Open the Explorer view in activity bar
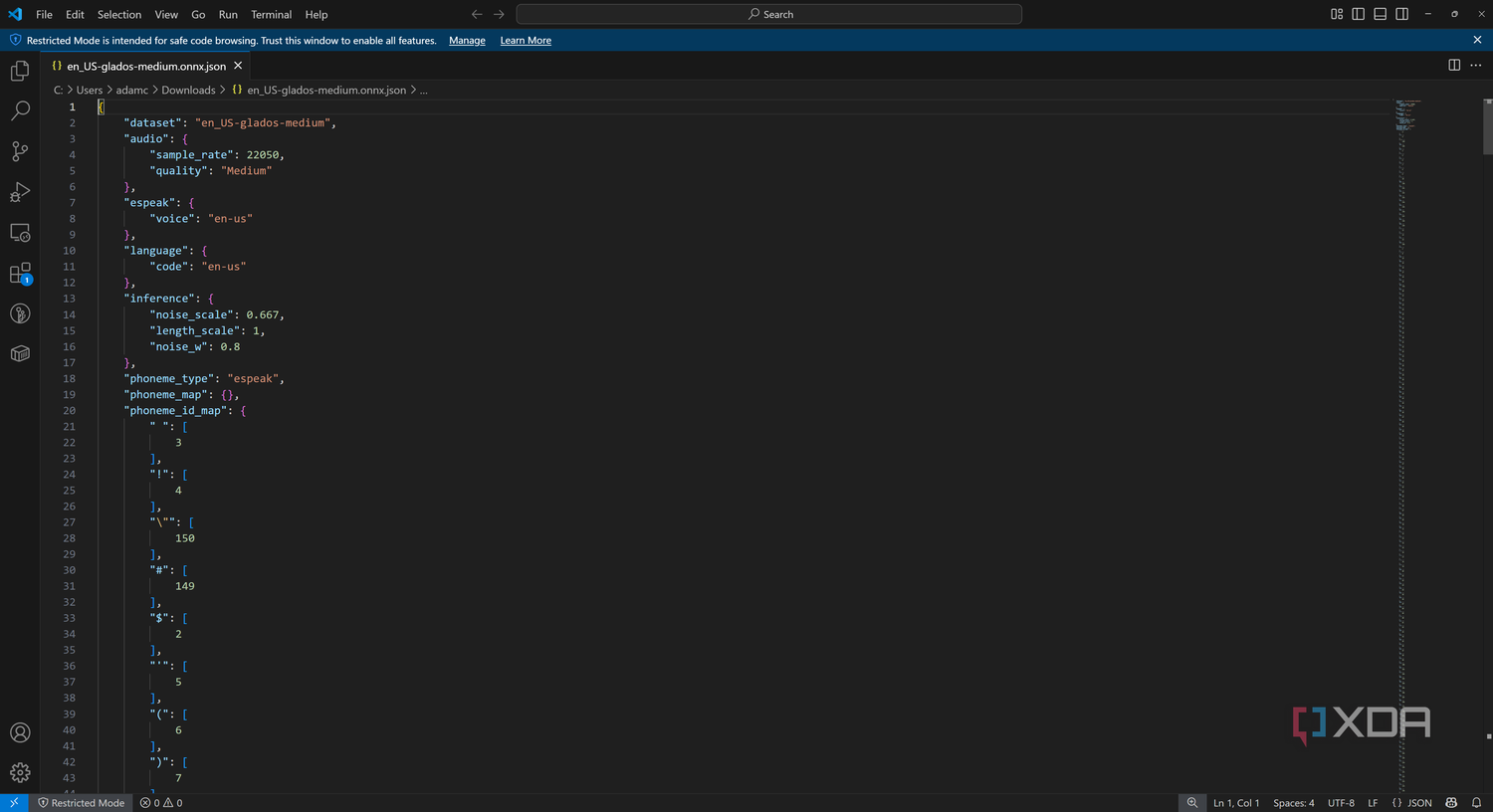The width and height of the screenshot is (1493, 812). click(20, 71)
